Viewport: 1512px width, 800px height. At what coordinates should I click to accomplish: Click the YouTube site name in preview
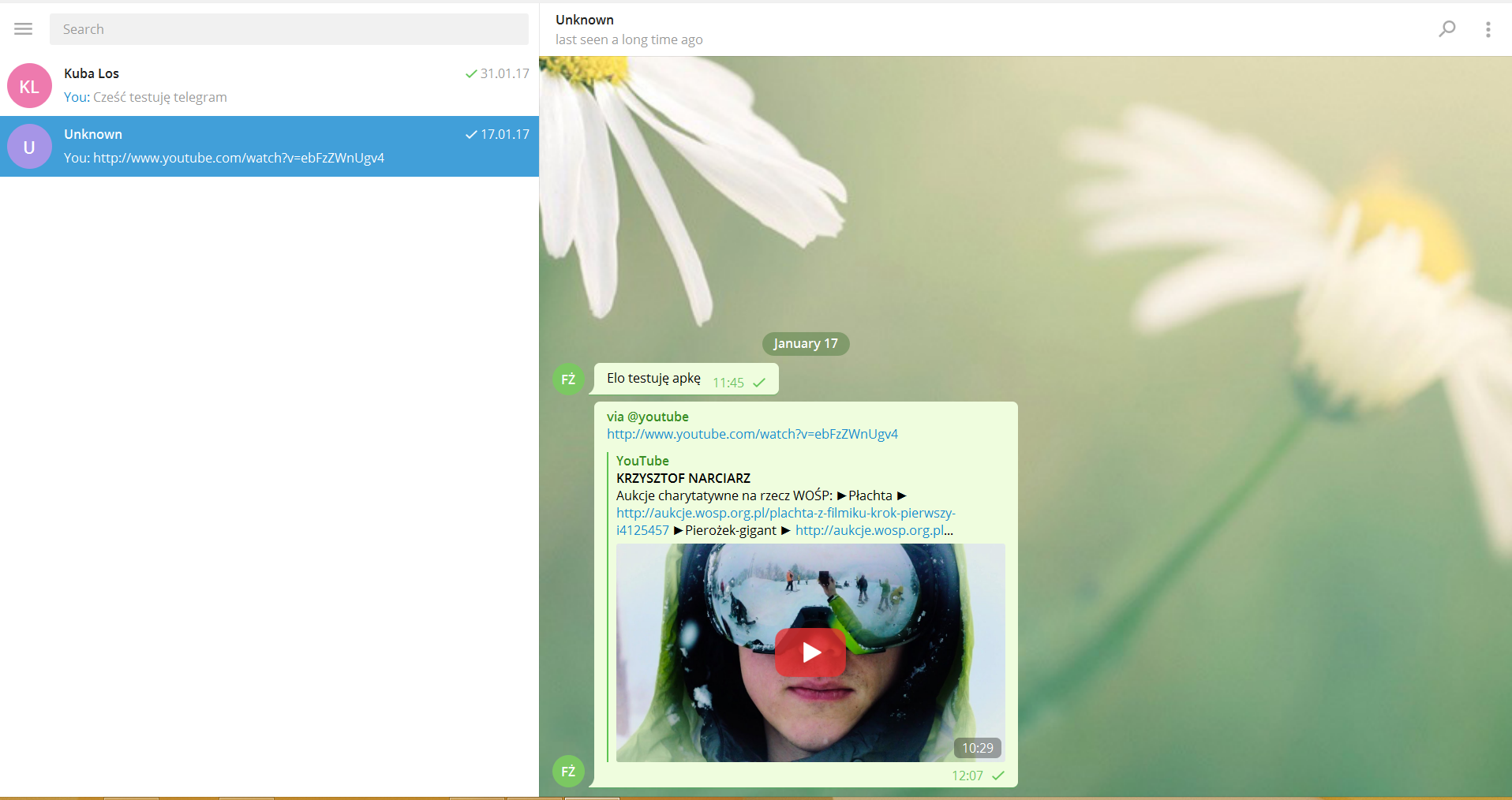tap(642, 461)
